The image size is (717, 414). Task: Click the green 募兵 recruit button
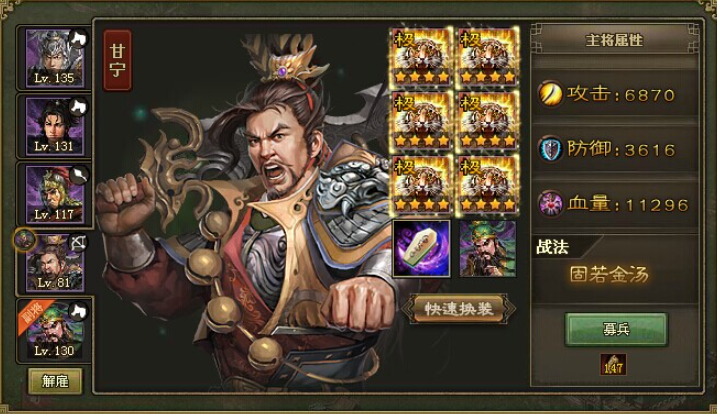tap(616, 329)
